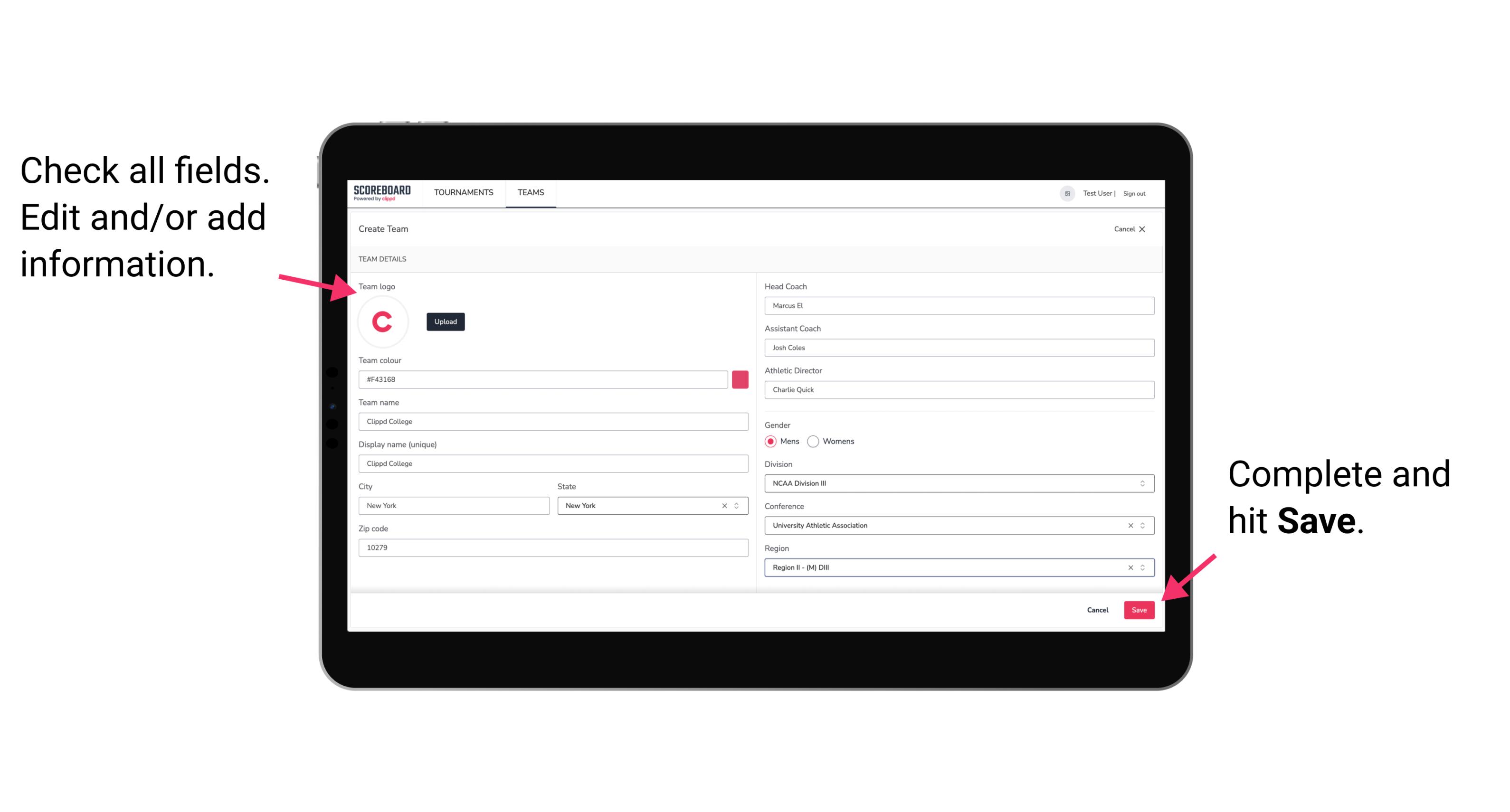Click the red color swatch next to hex field
The width and height of the screenshot is (1510, 812).
[x=739, y=379]
